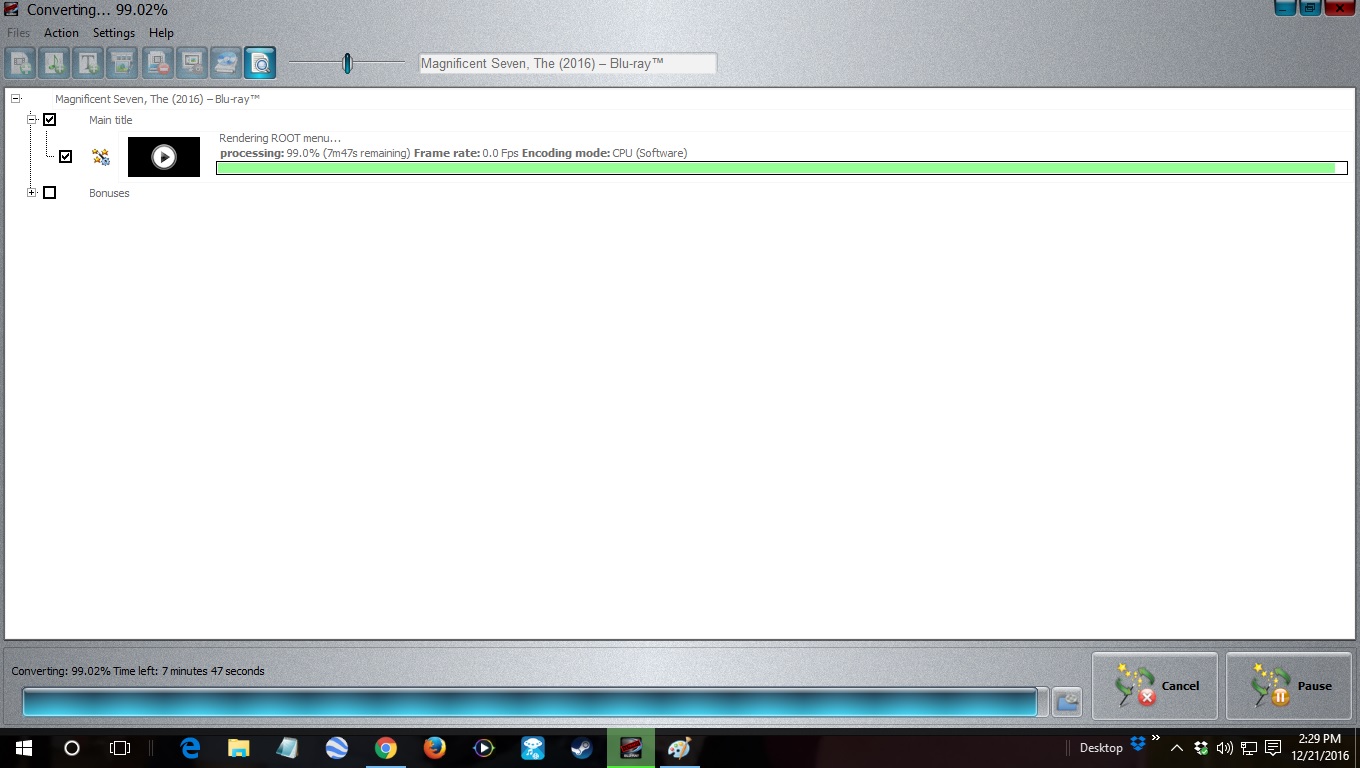Click the wand settings icon beside the thumbnail

point(100,157)
